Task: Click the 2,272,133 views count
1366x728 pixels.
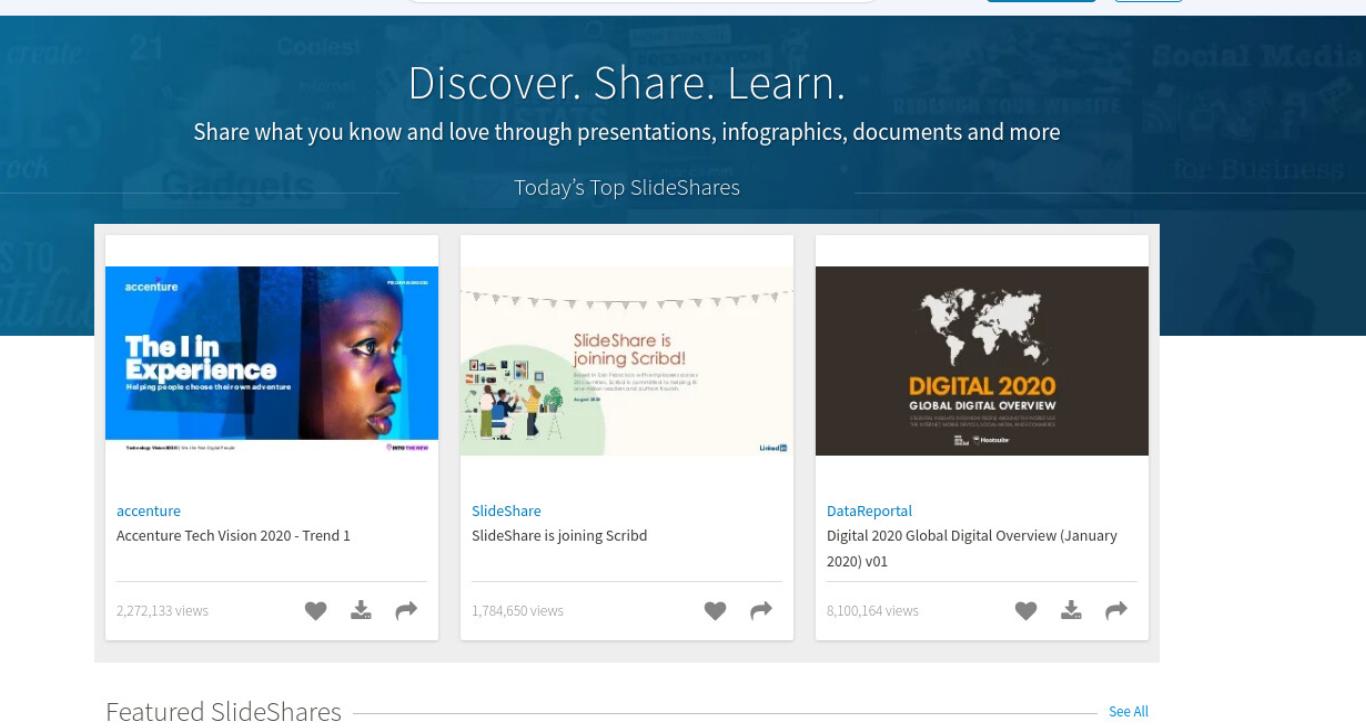Action: [162, 611]
